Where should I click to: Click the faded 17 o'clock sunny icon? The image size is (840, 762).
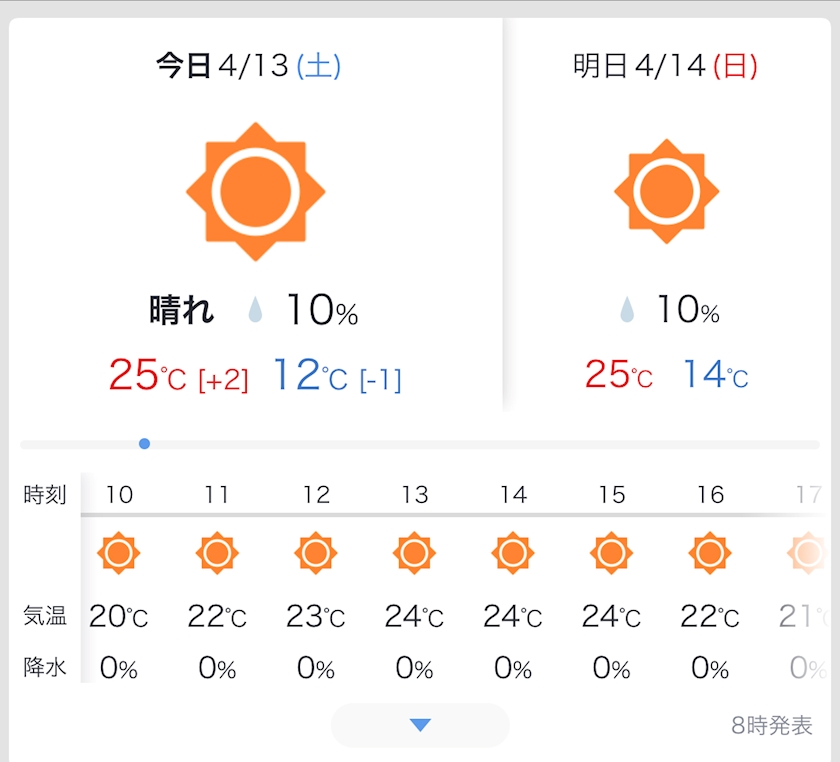tap(806, 553)
